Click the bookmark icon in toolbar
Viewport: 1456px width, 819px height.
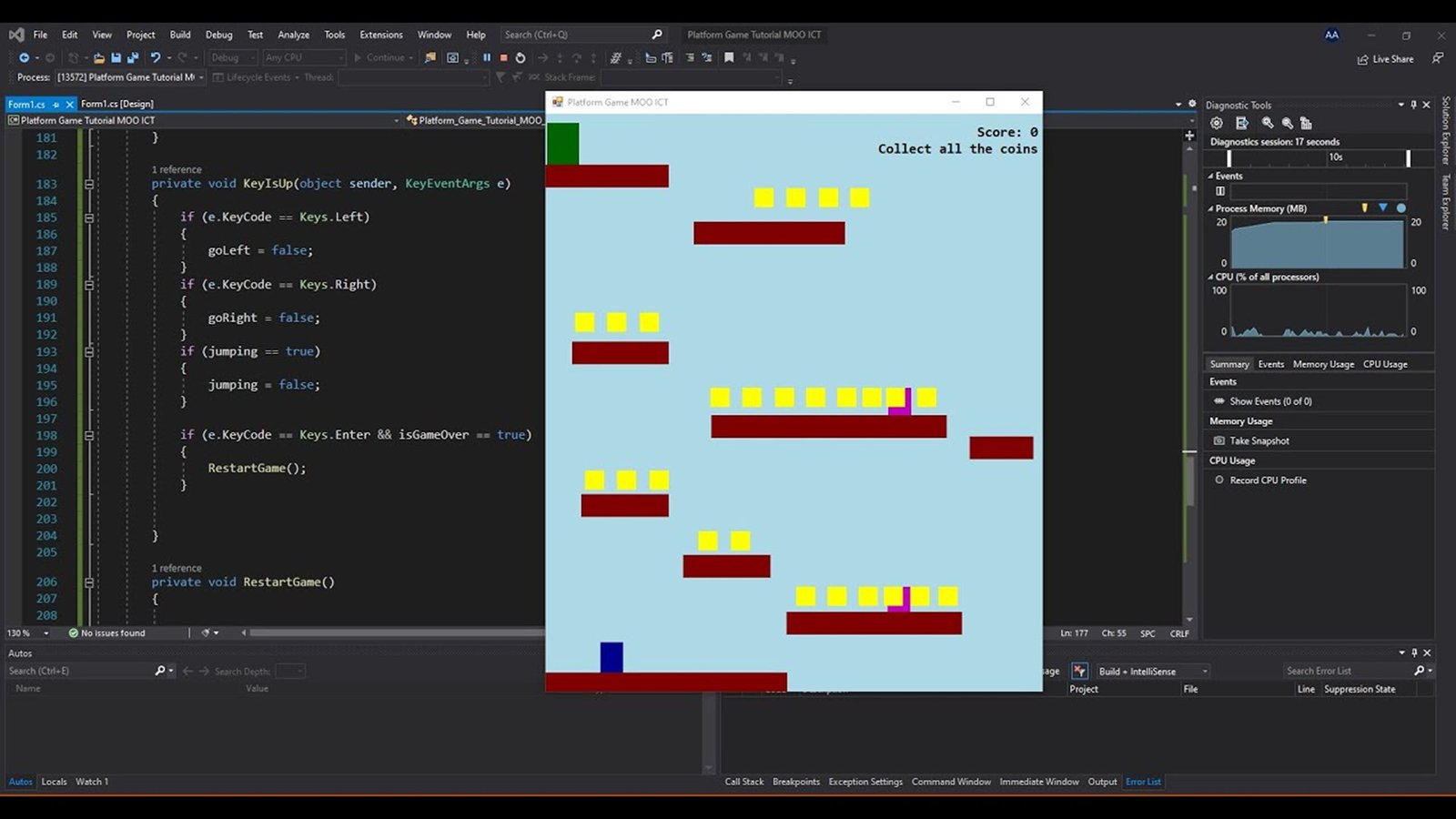coord(729,57)
